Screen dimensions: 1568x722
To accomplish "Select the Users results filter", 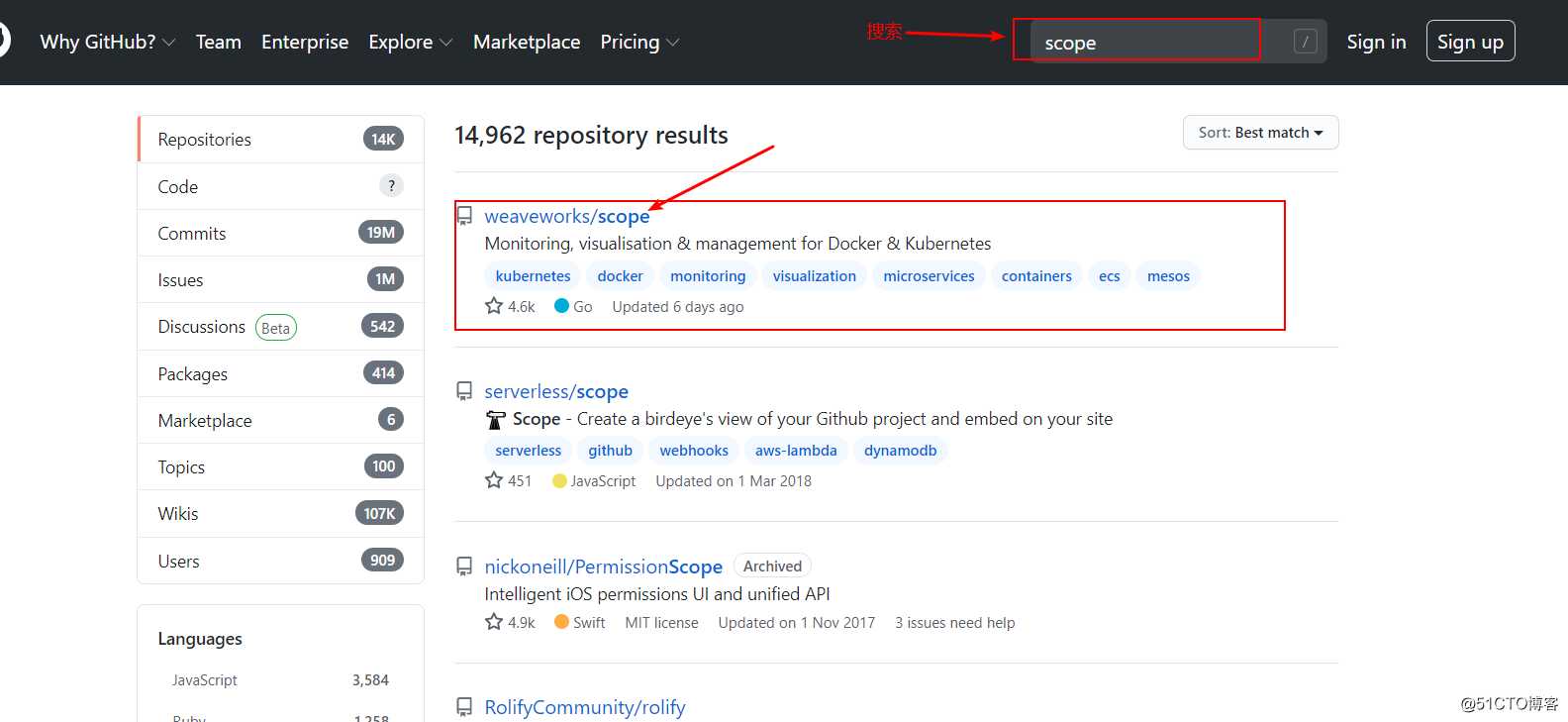I will [281, 561].
